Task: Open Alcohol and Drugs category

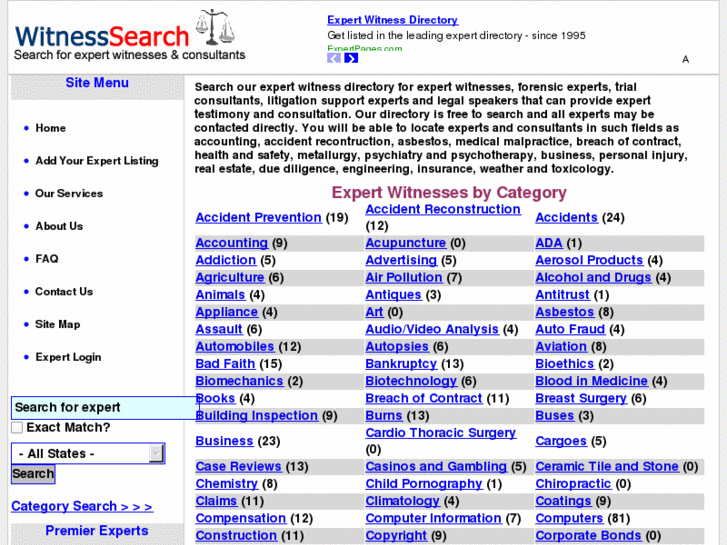Action: (x=593, y=277)
